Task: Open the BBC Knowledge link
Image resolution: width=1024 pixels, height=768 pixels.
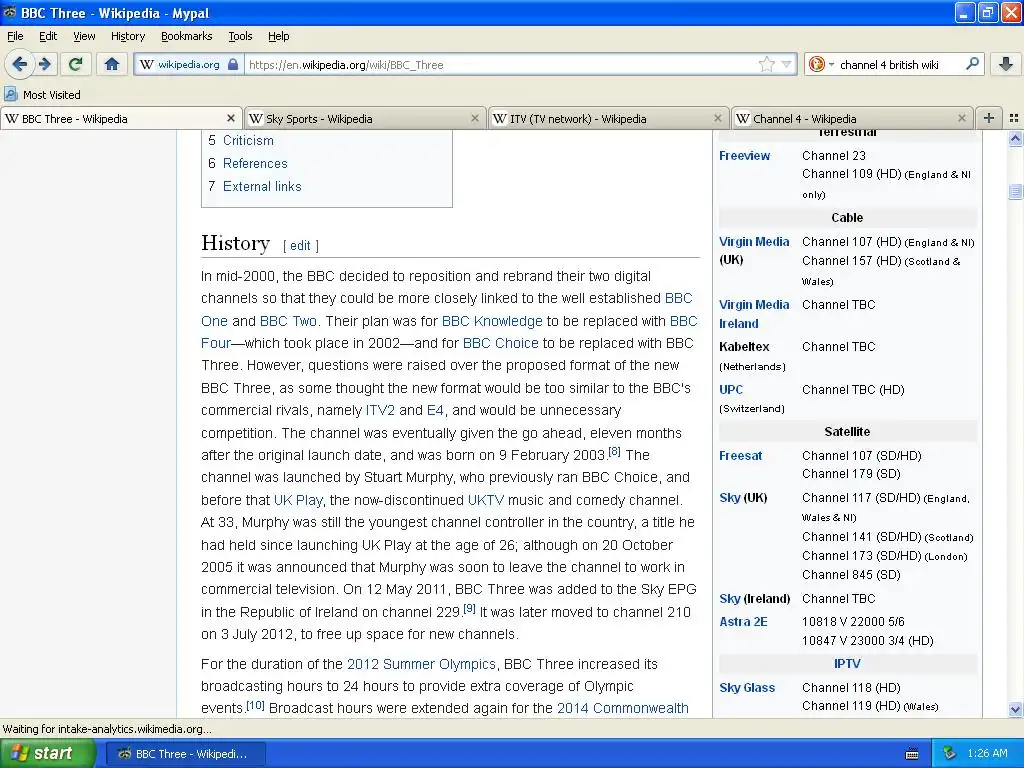Action: coord(492,321)
